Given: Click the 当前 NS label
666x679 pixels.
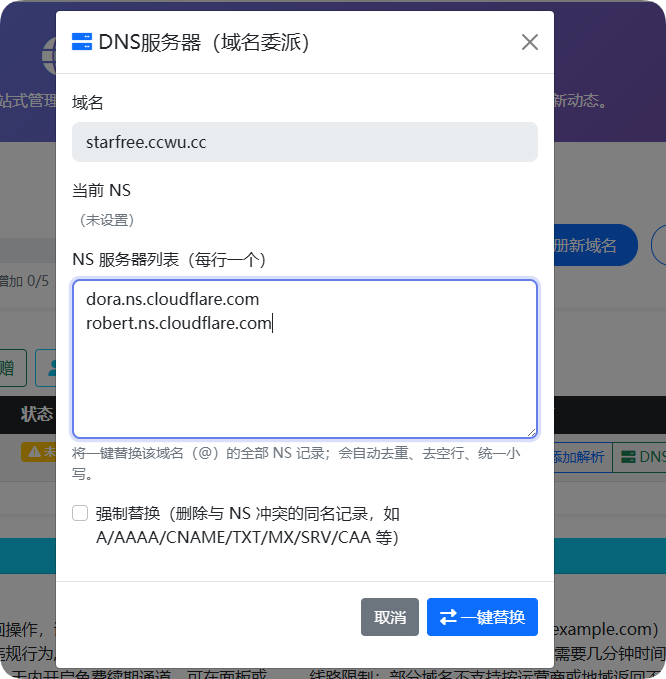Looking at the screenshot, I should [x=101, y=190].
